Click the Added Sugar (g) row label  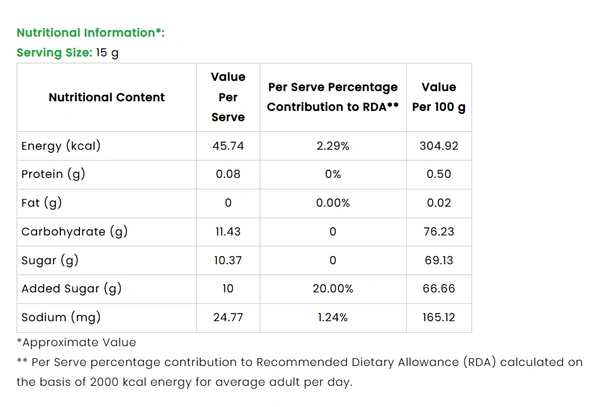[x=71, y=289]
